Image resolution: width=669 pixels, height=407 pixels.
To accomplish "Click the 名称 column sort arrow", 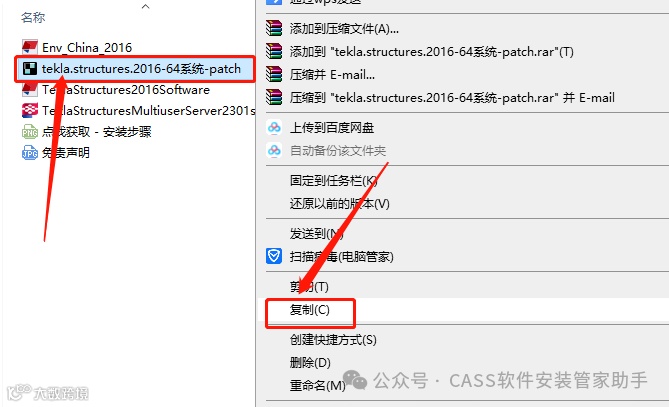I will tap(145, 6).
